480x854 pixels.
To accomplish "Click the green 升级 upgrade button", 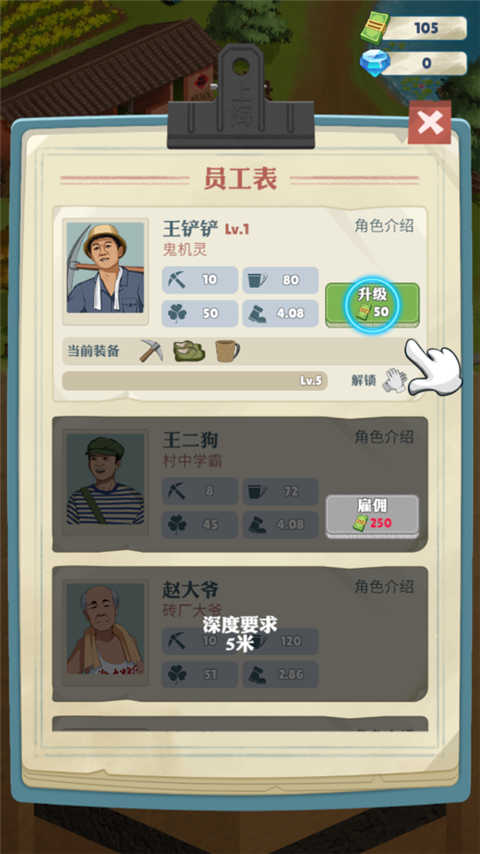I will click(372, 305).
